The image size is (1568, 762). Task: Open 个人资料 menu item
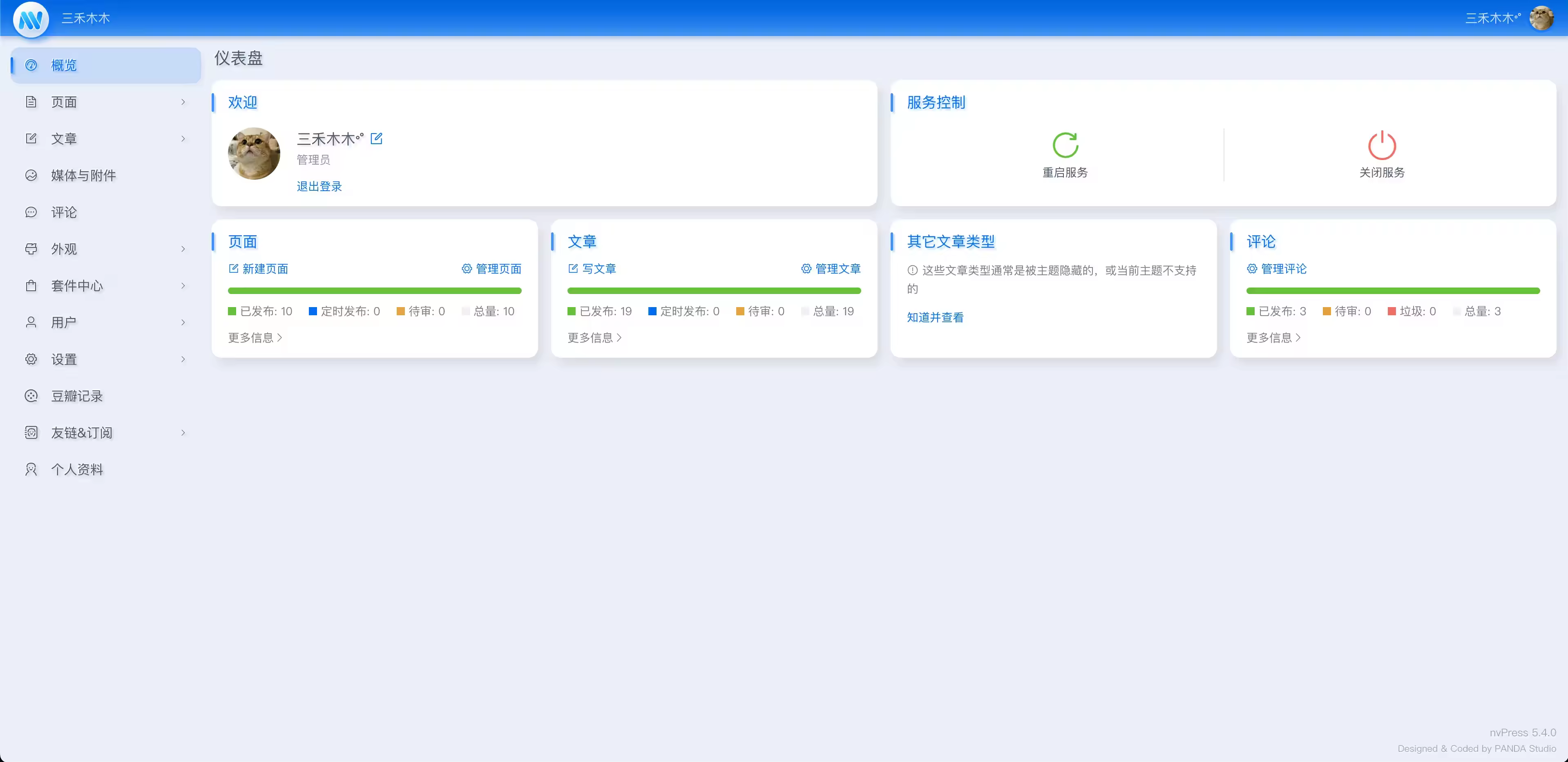tap(106, 469)
